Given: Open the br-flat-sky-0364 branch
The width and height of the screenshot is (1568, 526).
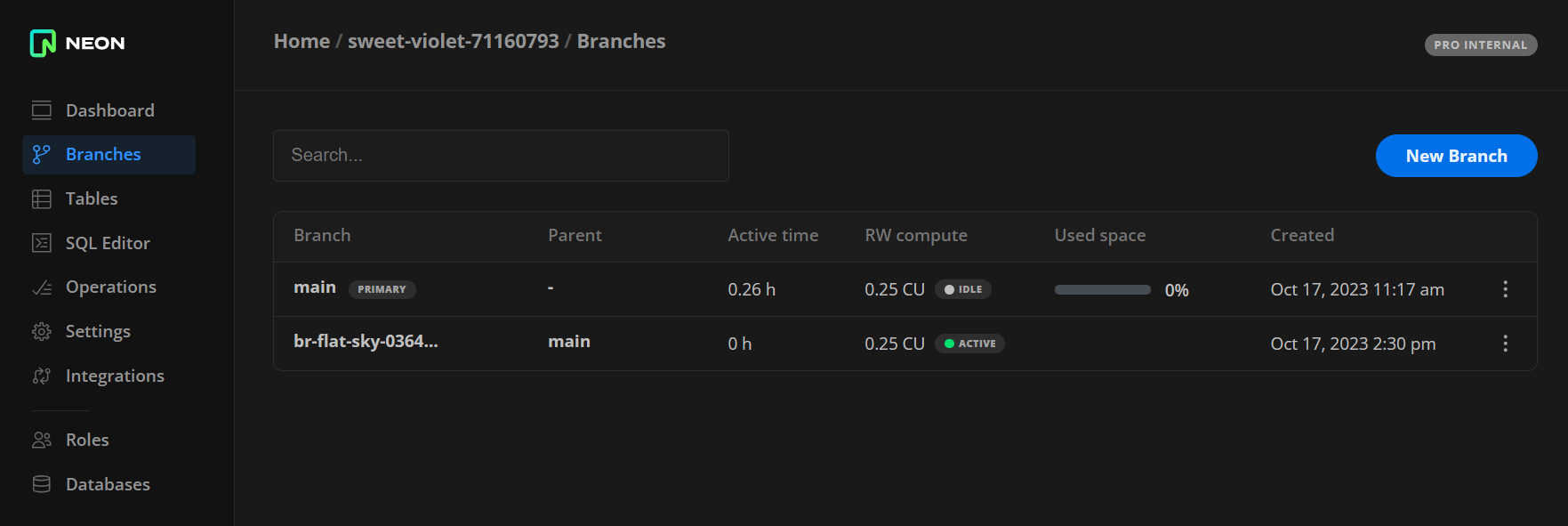Looking at the screenshot, I should pyautogui.click(x=366, y=342).
